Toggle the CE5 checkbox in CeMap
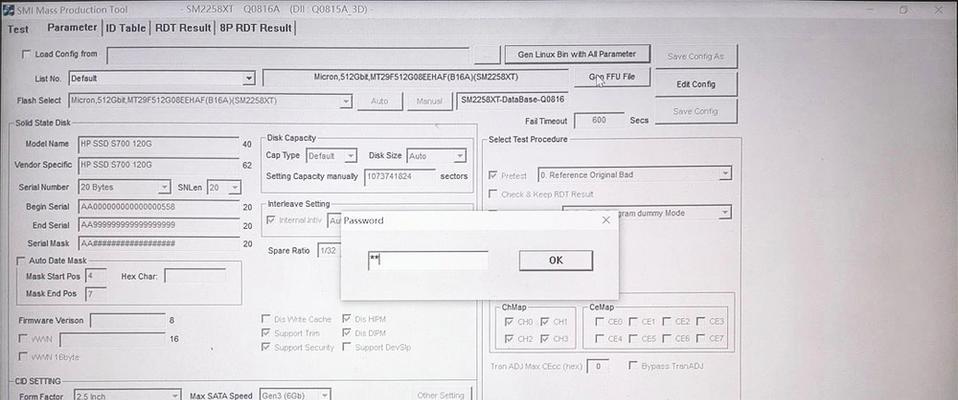The width and height of the screenshot is (958, 400). (633, 338)
